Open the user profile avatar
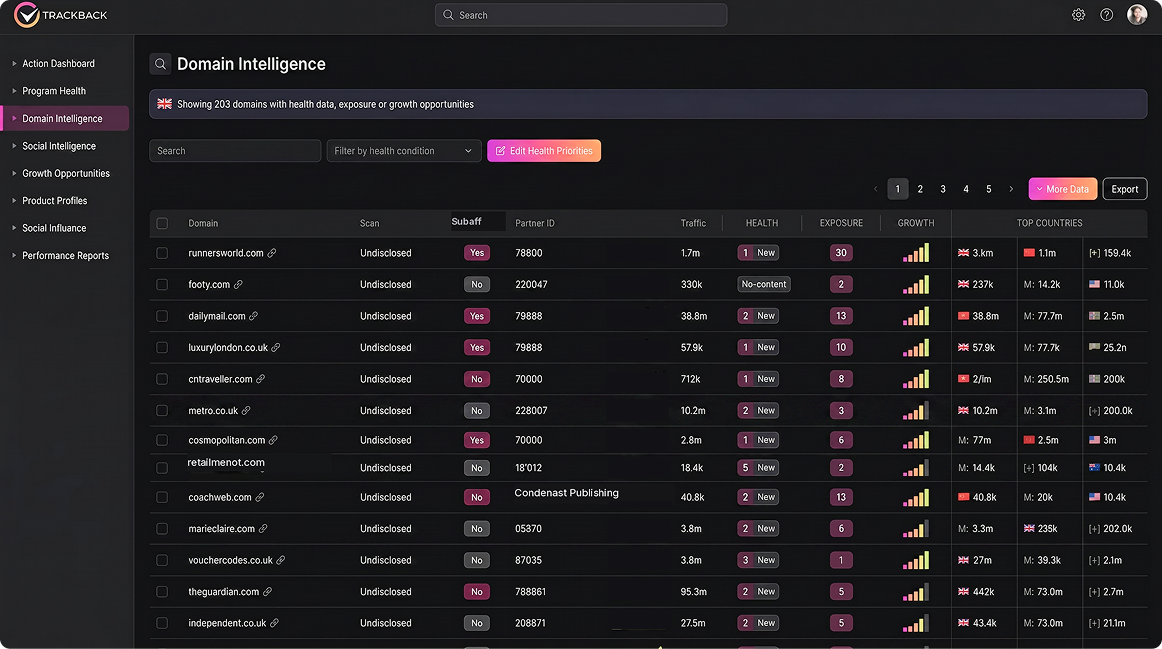 [x=1137, y=14]
